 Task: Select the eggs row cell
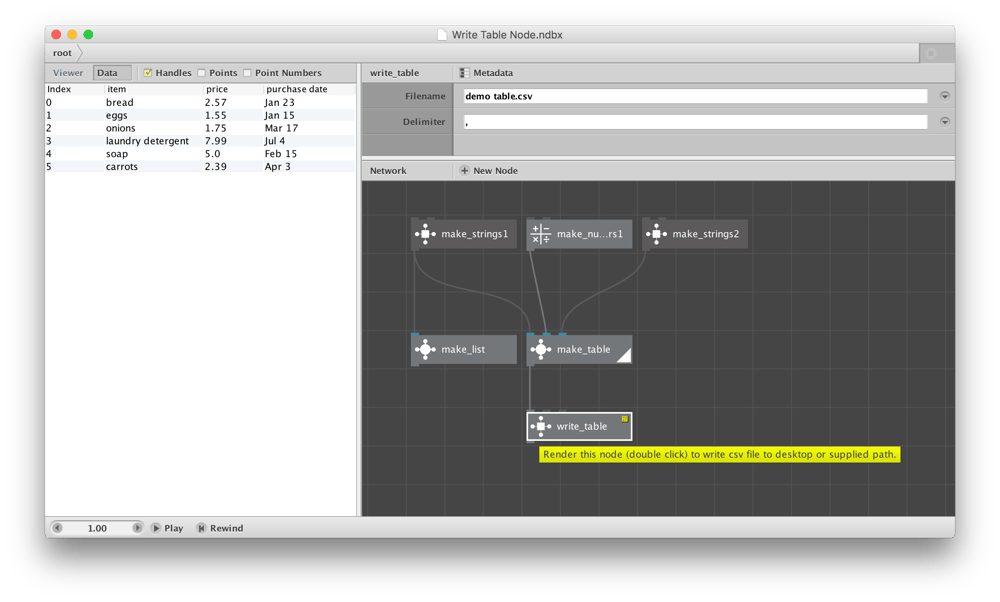pos(117,115)
